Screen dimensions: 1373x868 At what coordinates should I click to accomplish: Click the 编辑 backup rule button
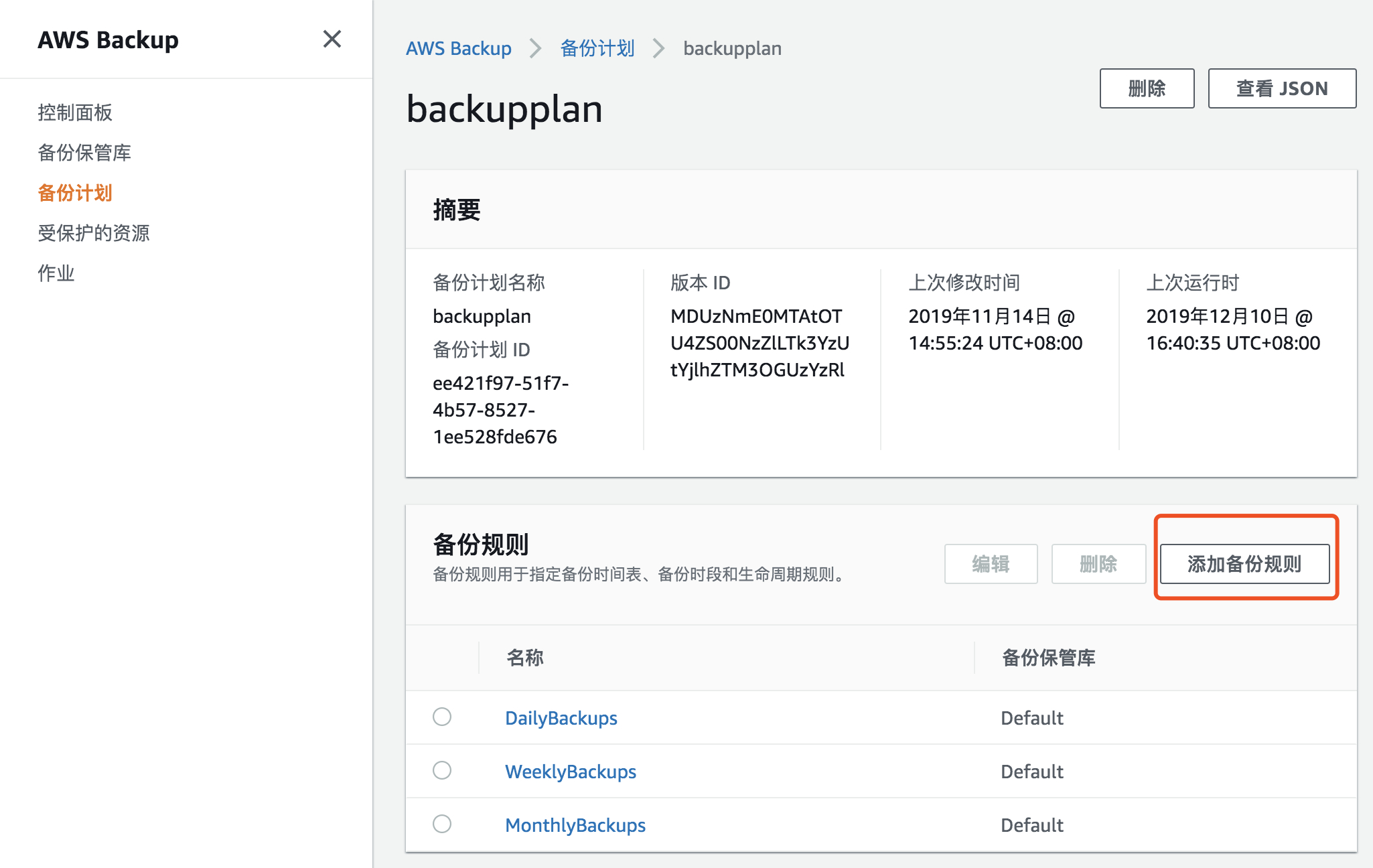pyautogui.click(x=991, y=564)
